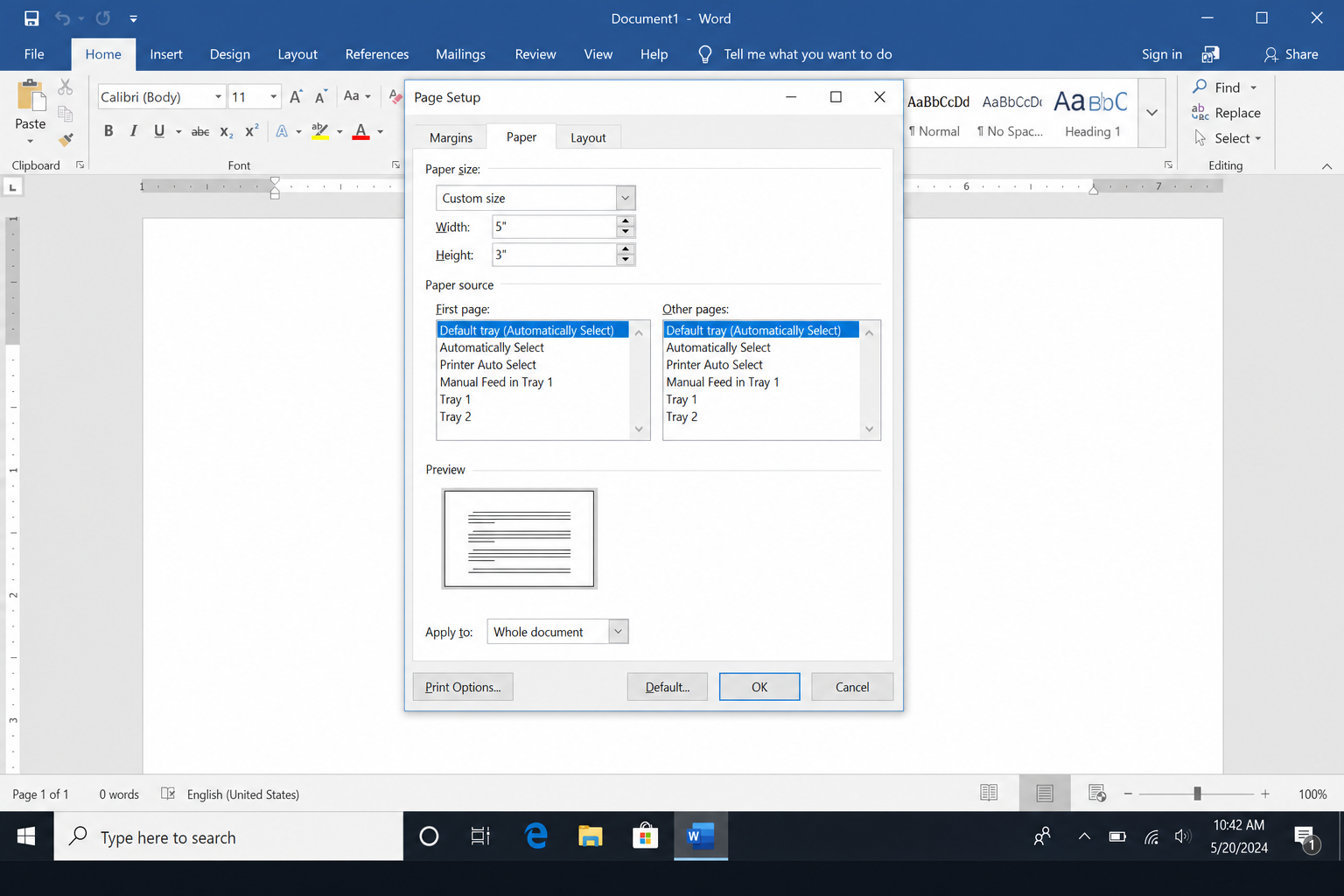Click the Copy icon in Clipboard group

click(66, 113)
